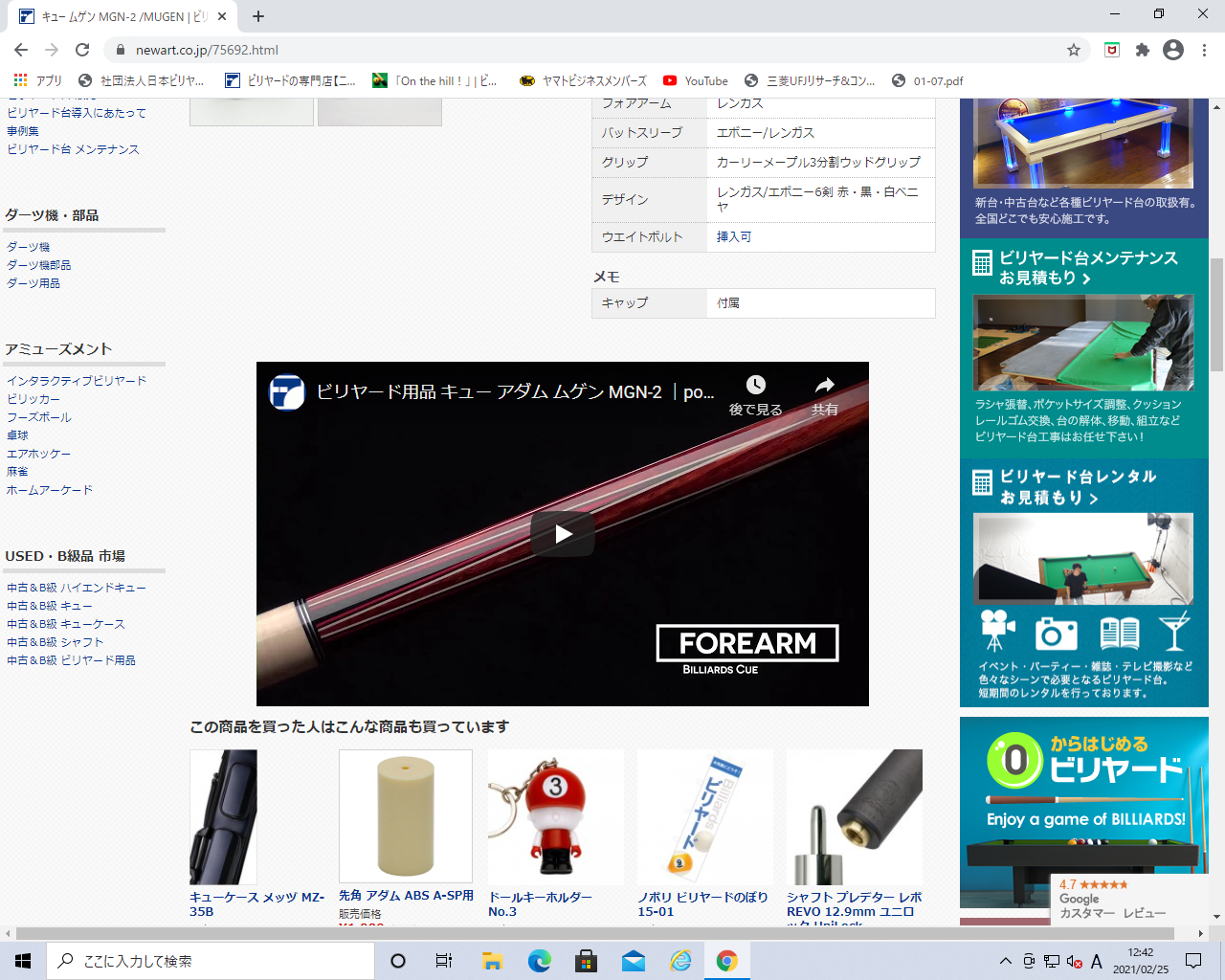The height and width of the screenshot is (980, 1225).
Task: Open the ビリッカー sidebar link
Action: point(33,399)
